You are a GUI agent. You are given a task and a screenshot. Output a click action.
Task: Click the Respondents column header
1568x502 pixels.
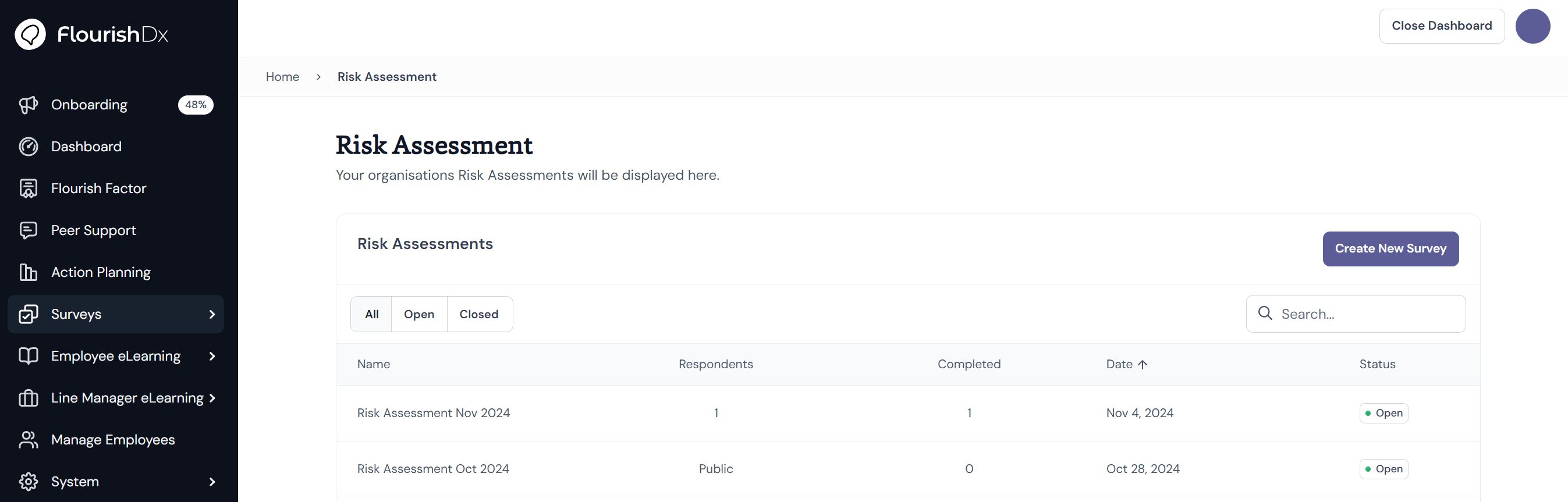click(x=716, y=365)
